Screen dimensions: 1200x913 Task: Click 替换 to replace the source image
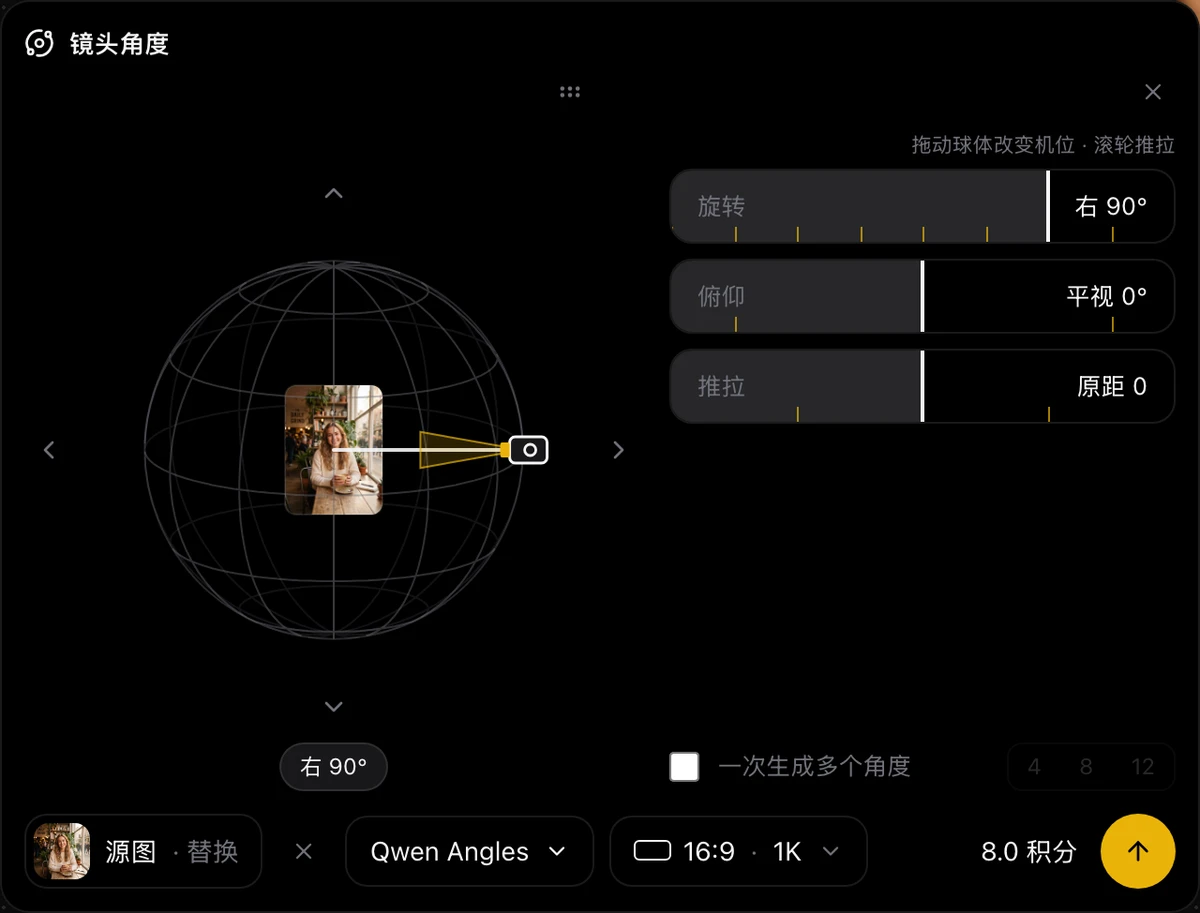click(x=213, y=852)
